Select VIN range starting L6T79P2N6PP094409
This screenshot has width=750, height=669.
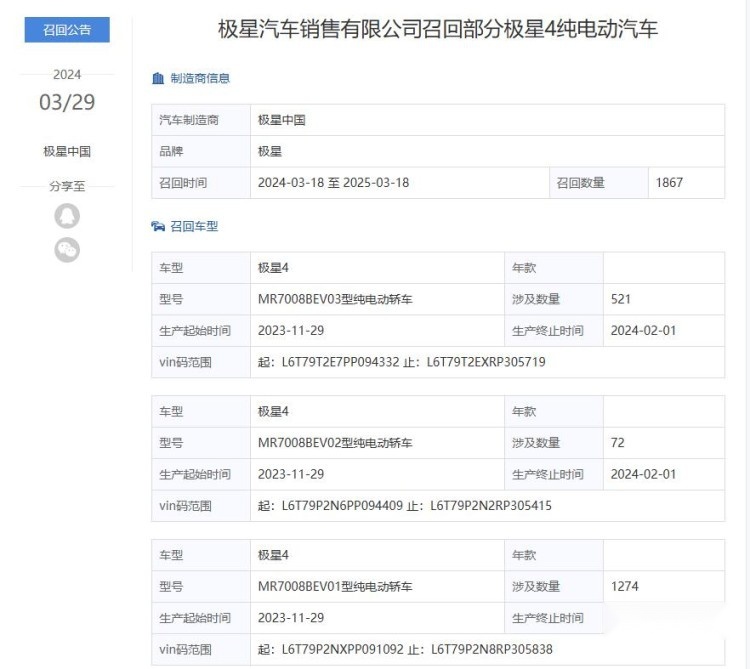pyautogui.click(x=405, y=506)
